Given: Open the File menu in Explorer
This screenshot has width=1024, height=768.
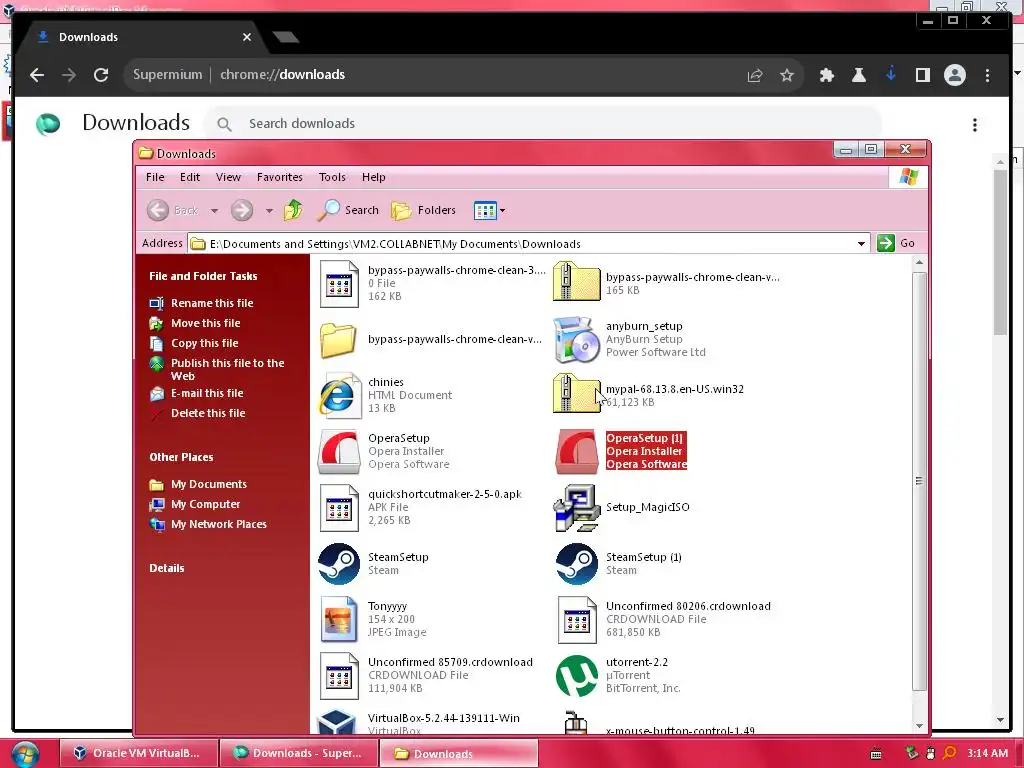Looking at the screenshot, I should pyautogui.click(x=155, y=177).
